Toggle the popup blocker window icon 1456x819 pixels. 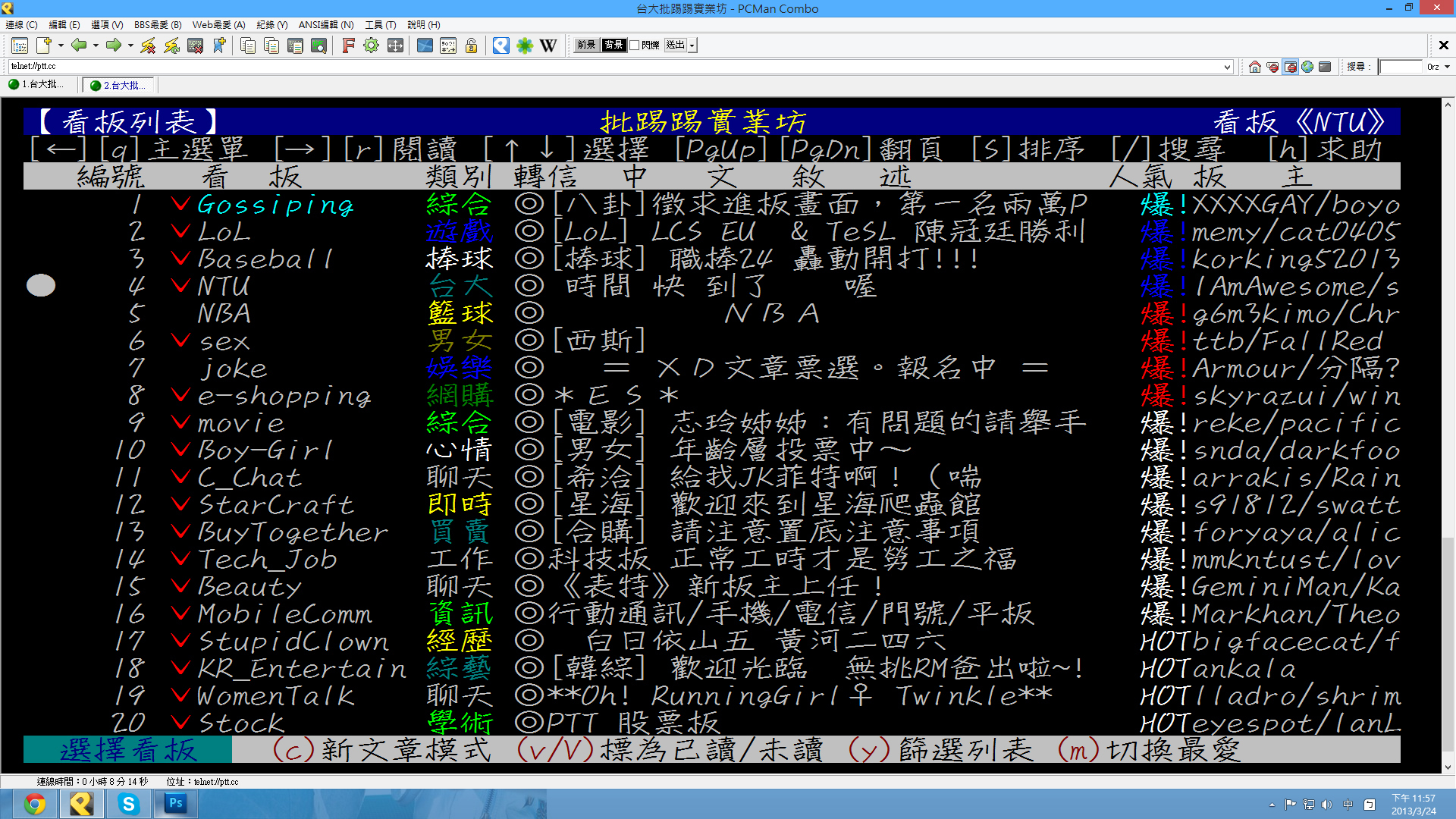point(1290,67)
